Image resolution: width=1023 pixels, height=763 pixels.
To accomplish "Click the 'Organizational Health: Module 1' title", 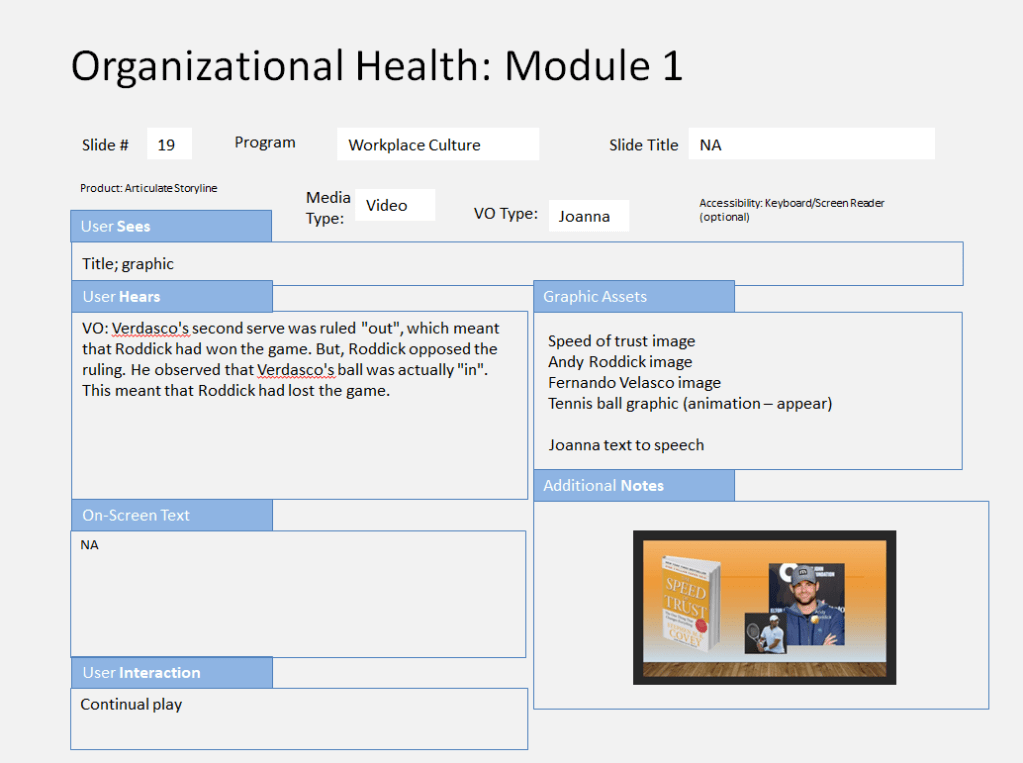I will coord(376,66).
